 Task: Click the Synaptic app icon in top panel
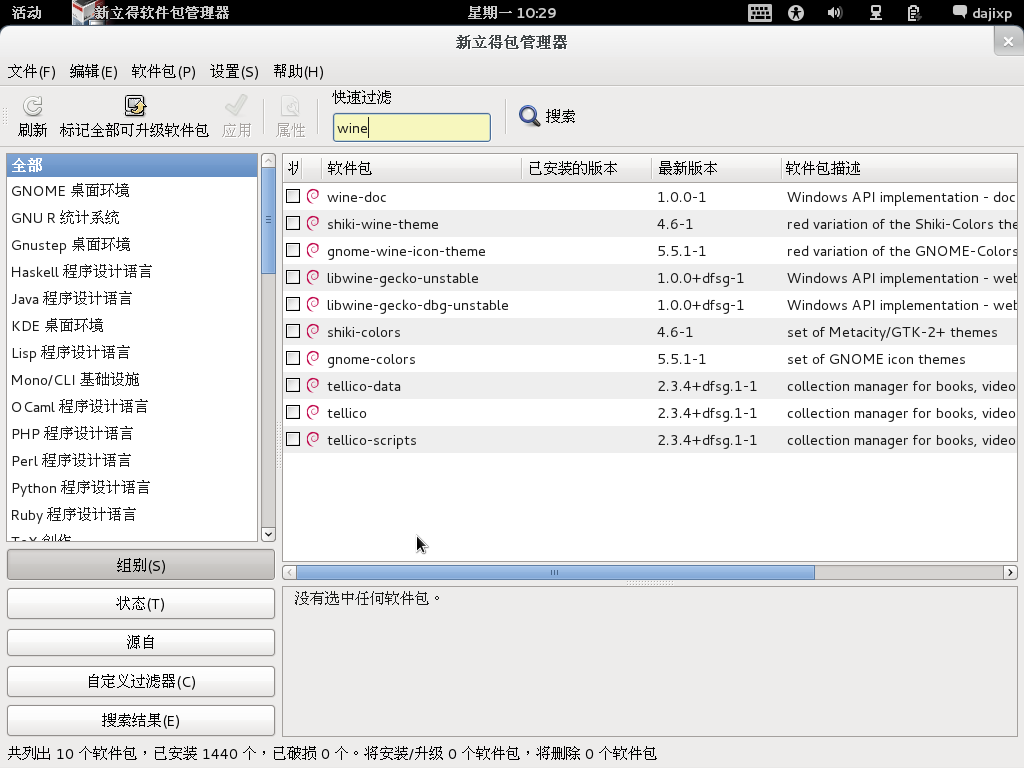coord(82,12)
